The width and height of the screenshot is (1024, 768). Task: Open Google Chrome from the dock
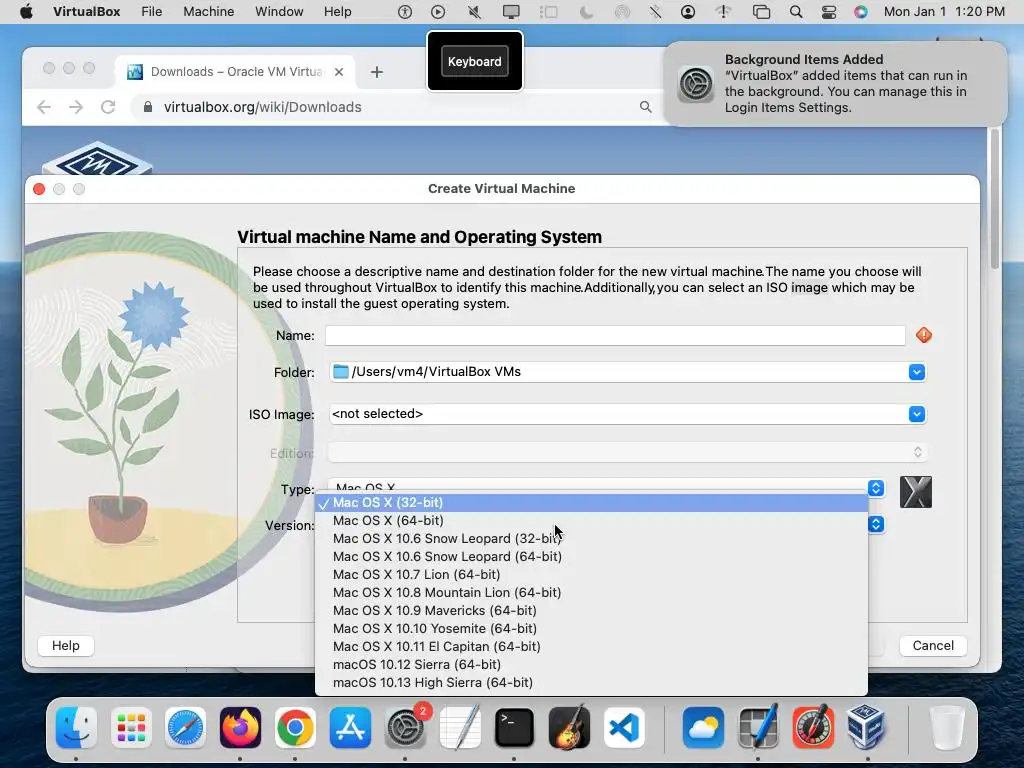click(x=295, y=728)
